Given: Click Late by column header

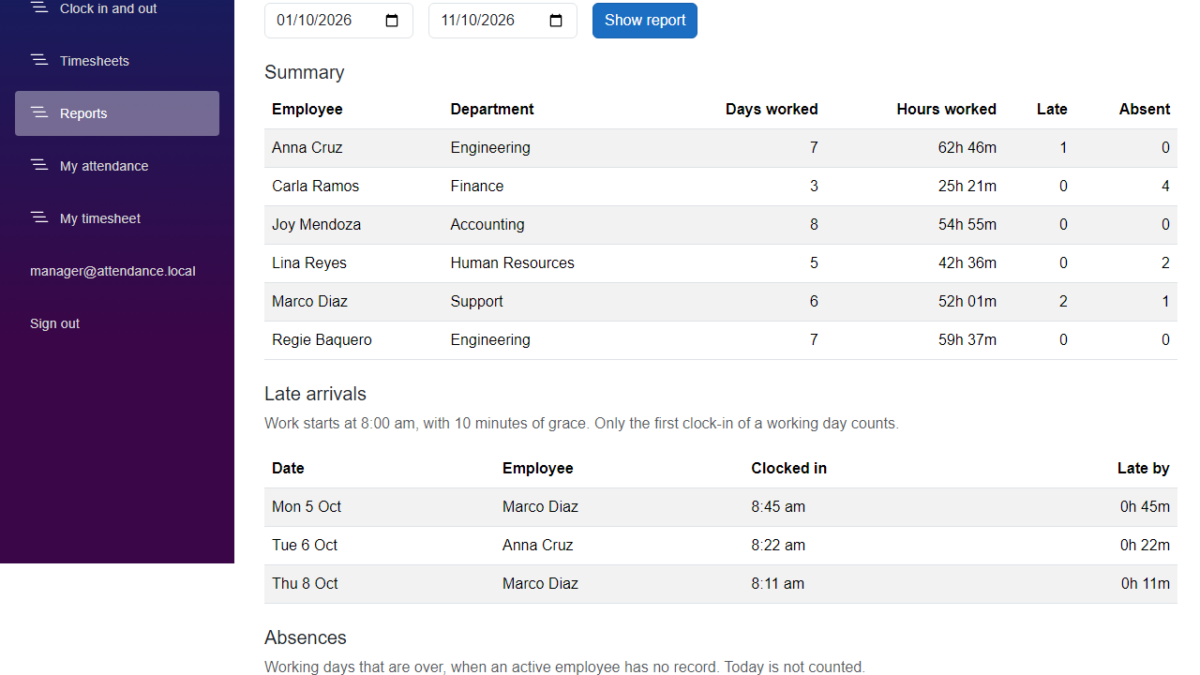Looking at the screenshot, I should (1143, 468).
